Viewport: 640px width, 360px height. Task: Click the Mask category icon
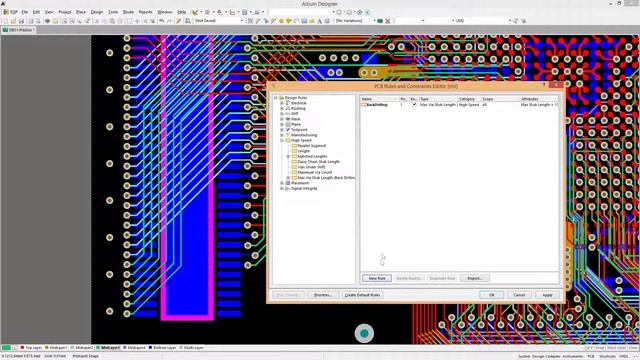tap(288, 119)
